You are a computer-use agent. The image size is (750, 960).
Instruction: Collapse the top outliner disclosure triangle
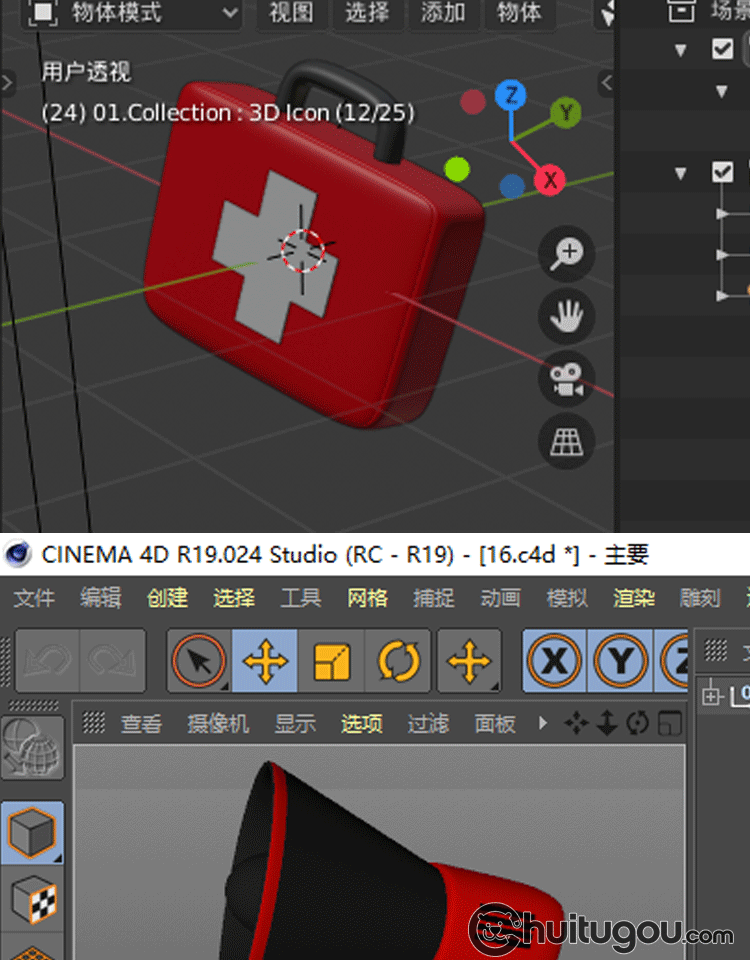(681, 49)
